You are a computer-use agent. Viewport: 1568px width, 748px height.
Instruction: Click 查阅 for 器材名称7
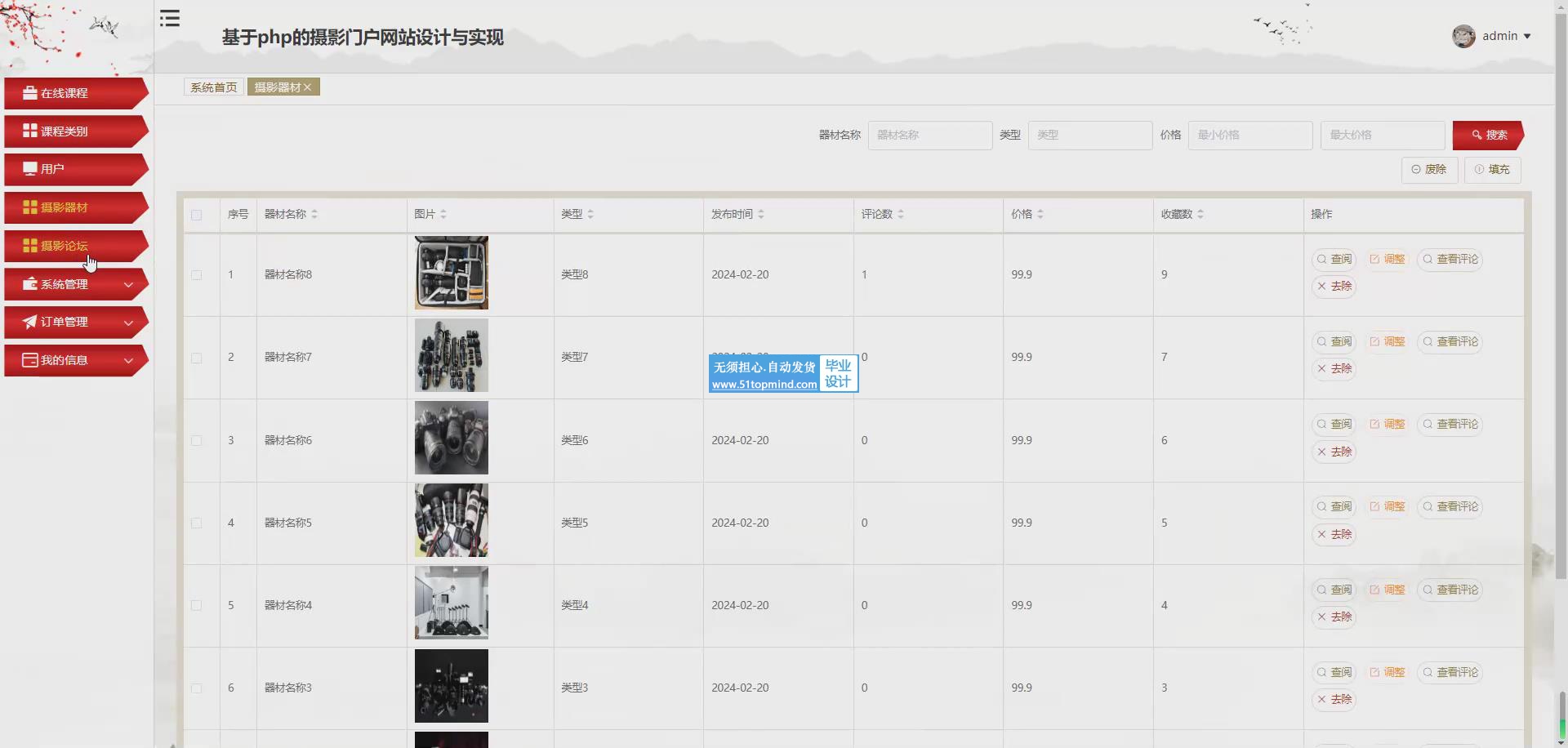coord(1334,341)
